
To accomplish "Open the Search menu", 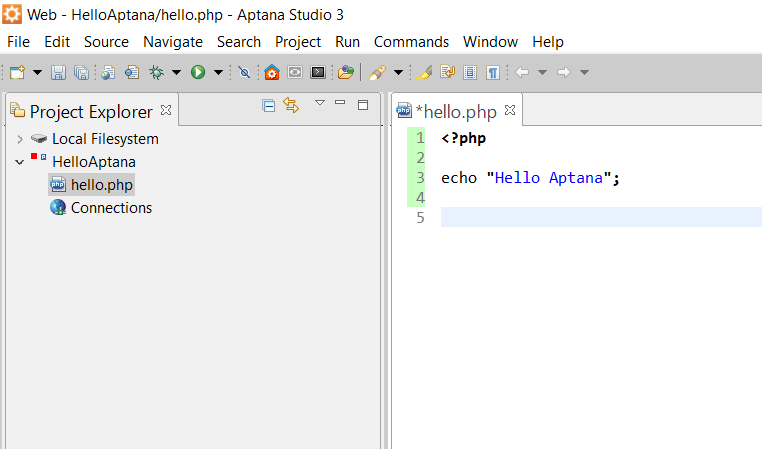I will coord(239,42).
